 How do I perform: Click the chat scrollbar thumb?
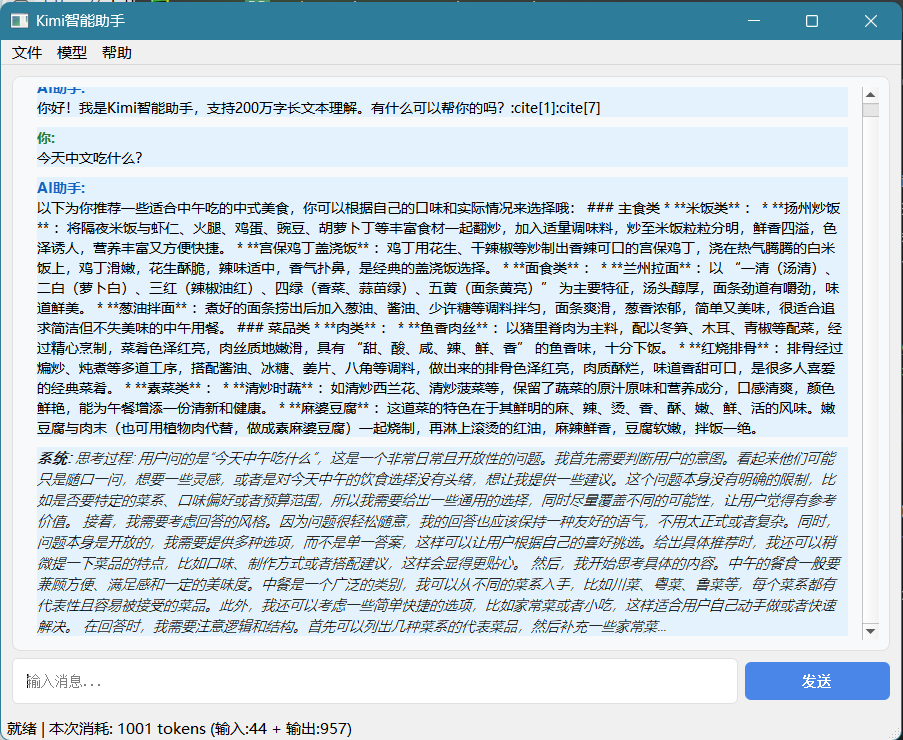pos(870,109)
